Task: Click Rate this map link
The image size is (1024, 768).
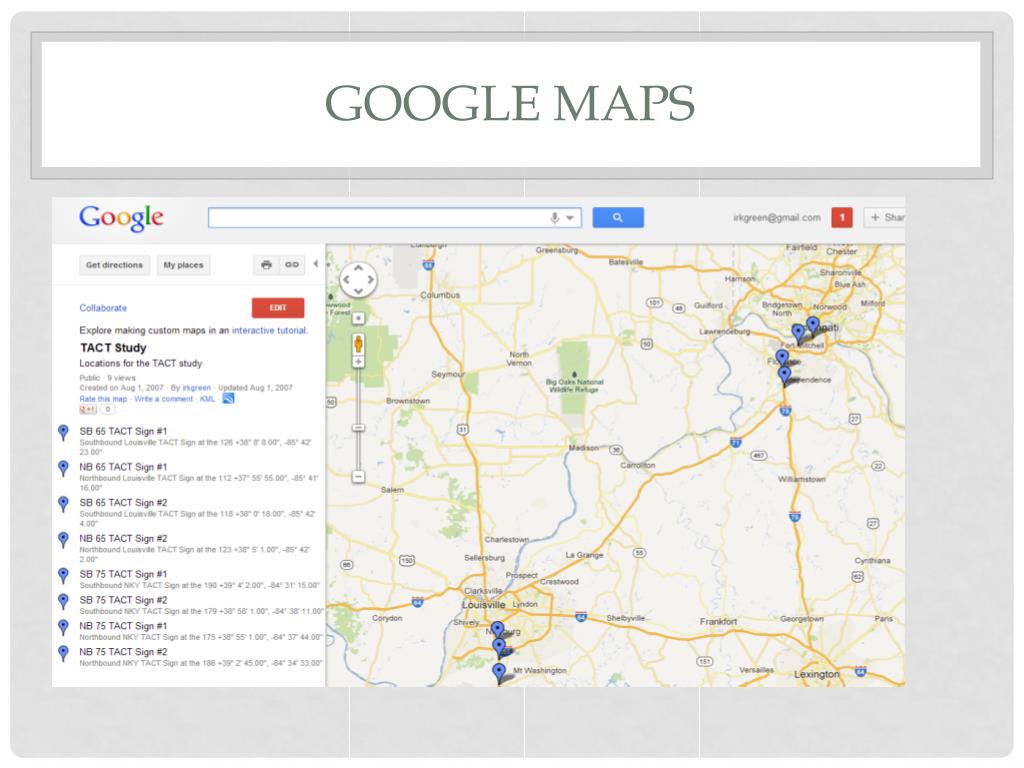Action: [x=103, y=398]
